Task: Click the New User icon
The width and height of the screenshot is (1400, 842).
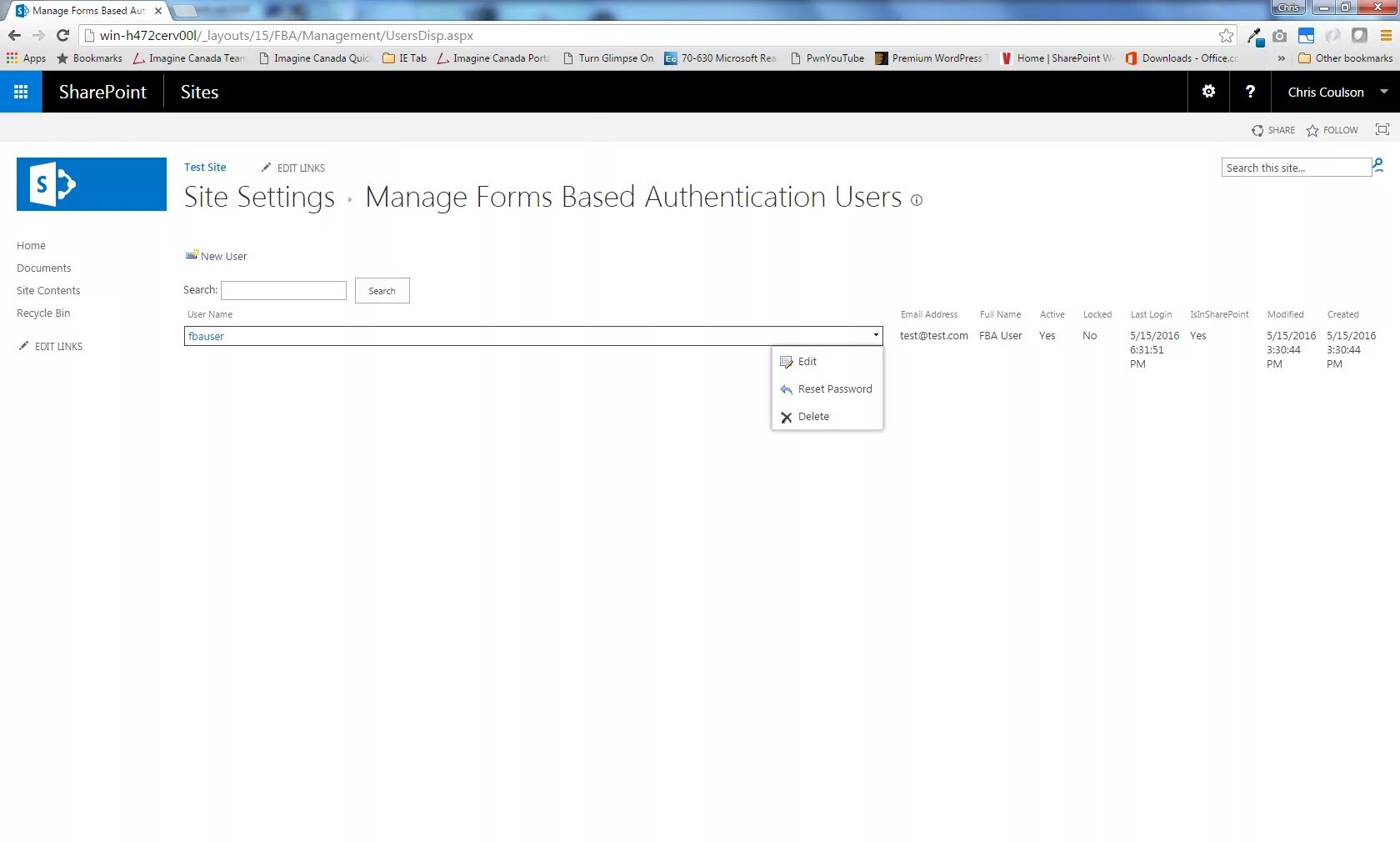Action: click(x=192, y=255)
